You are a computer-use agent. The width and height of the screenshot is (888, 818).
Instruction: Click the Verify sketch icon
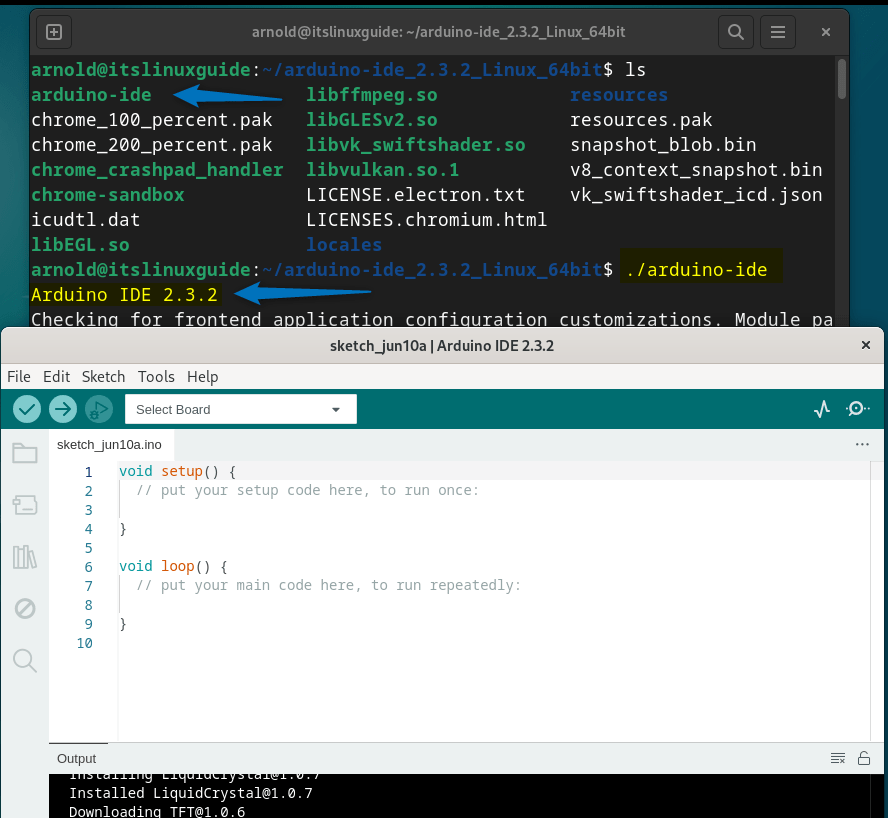tap(26, 408)
